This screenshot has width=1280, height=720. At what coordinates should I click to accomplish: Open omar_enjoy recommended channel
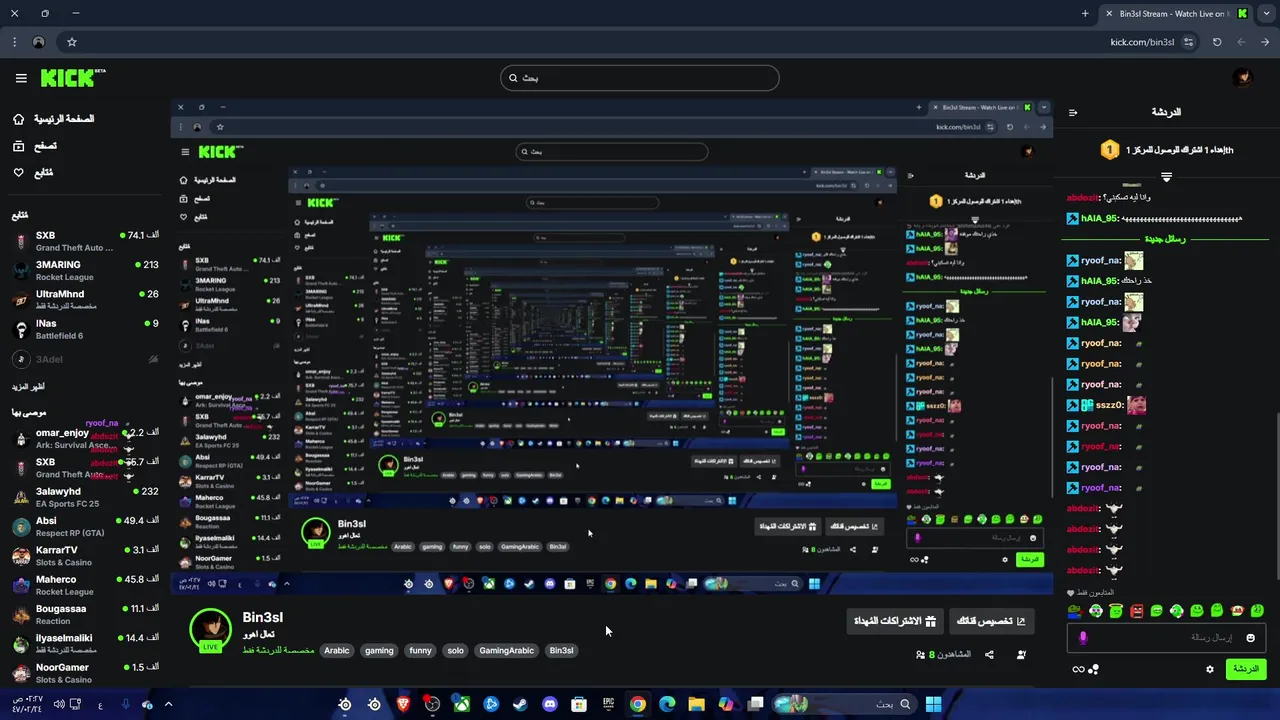point(84,439)
